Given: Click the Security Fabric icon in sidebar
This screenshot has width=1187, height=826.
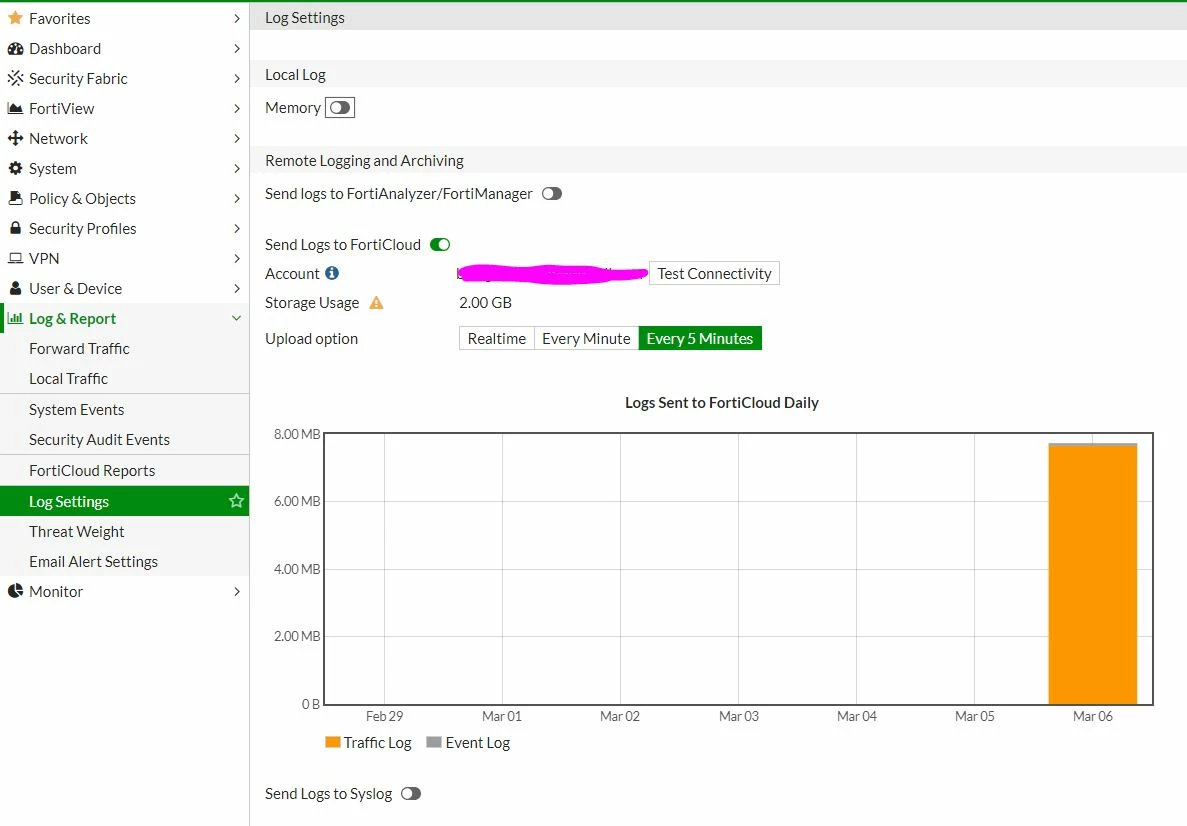Looking at the screenshot, I should tap(15, 78).
